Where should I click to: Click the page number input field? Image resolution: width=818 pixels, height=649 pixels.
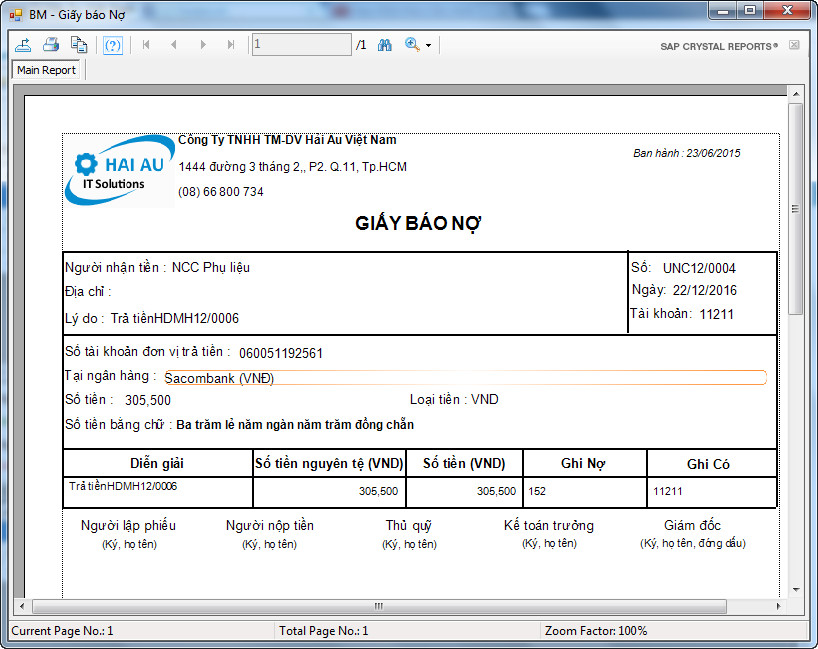[x=302, y=44]
